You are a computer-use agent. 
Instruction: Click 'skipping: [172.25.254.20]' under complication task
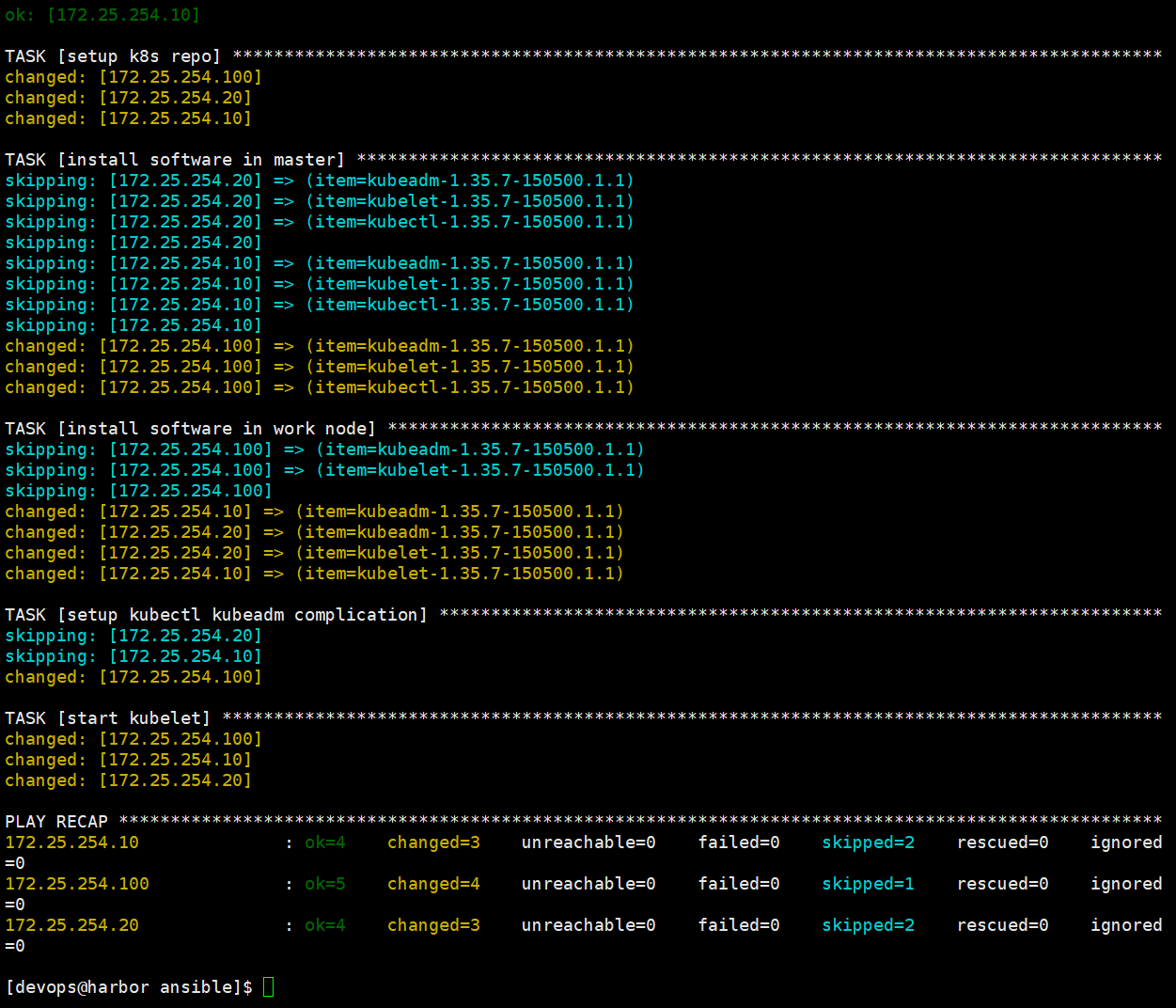pos(133,636)
